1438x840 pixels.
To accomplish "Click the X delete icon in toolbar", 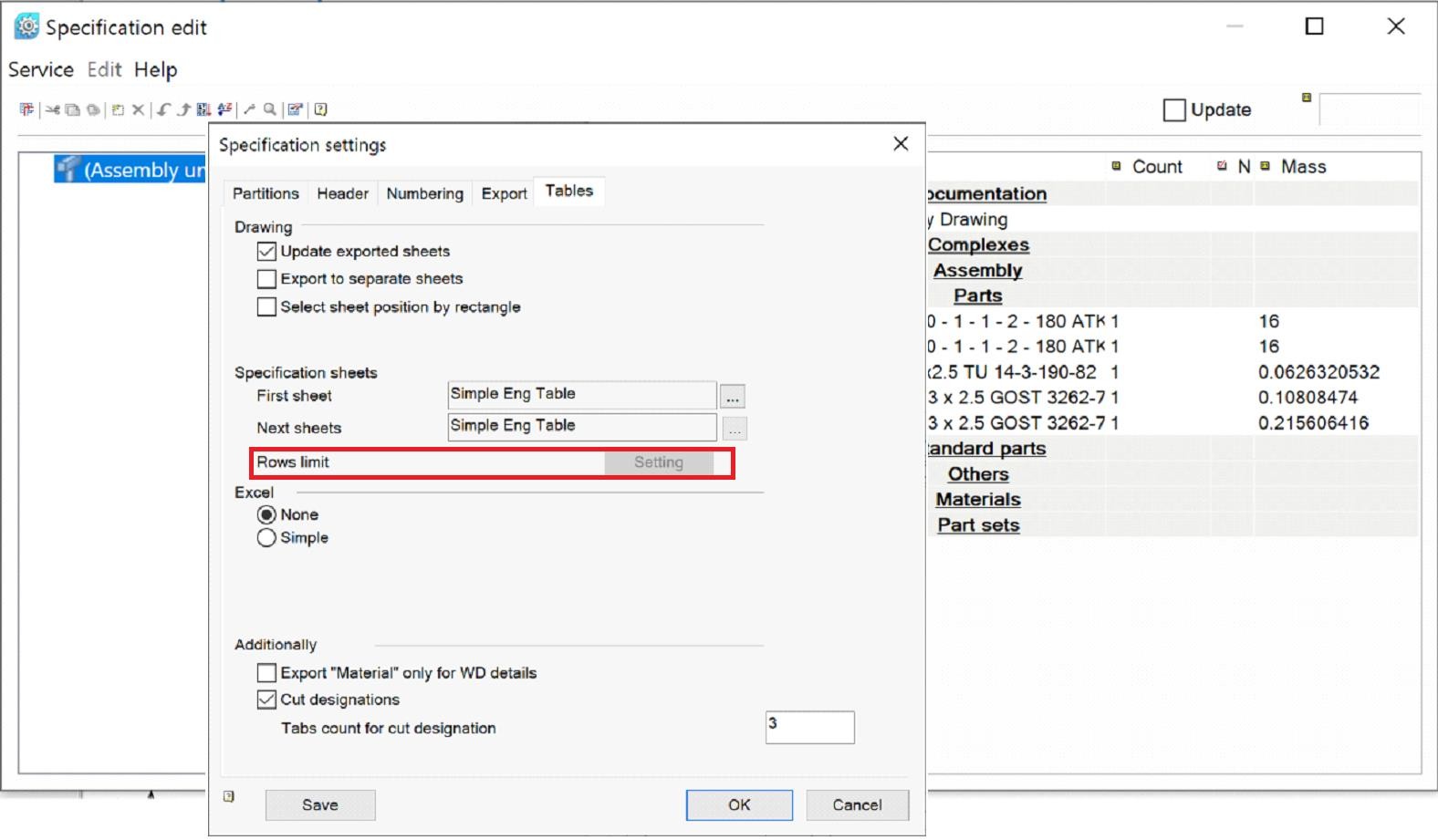I will point(138,109).
